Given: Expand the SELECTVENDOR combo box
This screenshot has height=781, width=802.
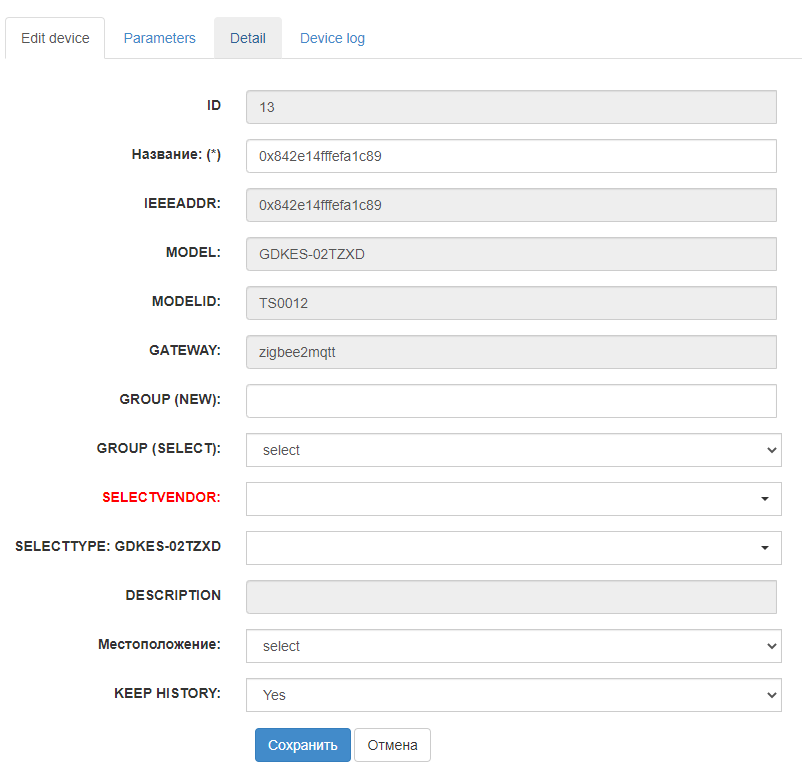Looking at the screenshot, I should tap(514, 499).
